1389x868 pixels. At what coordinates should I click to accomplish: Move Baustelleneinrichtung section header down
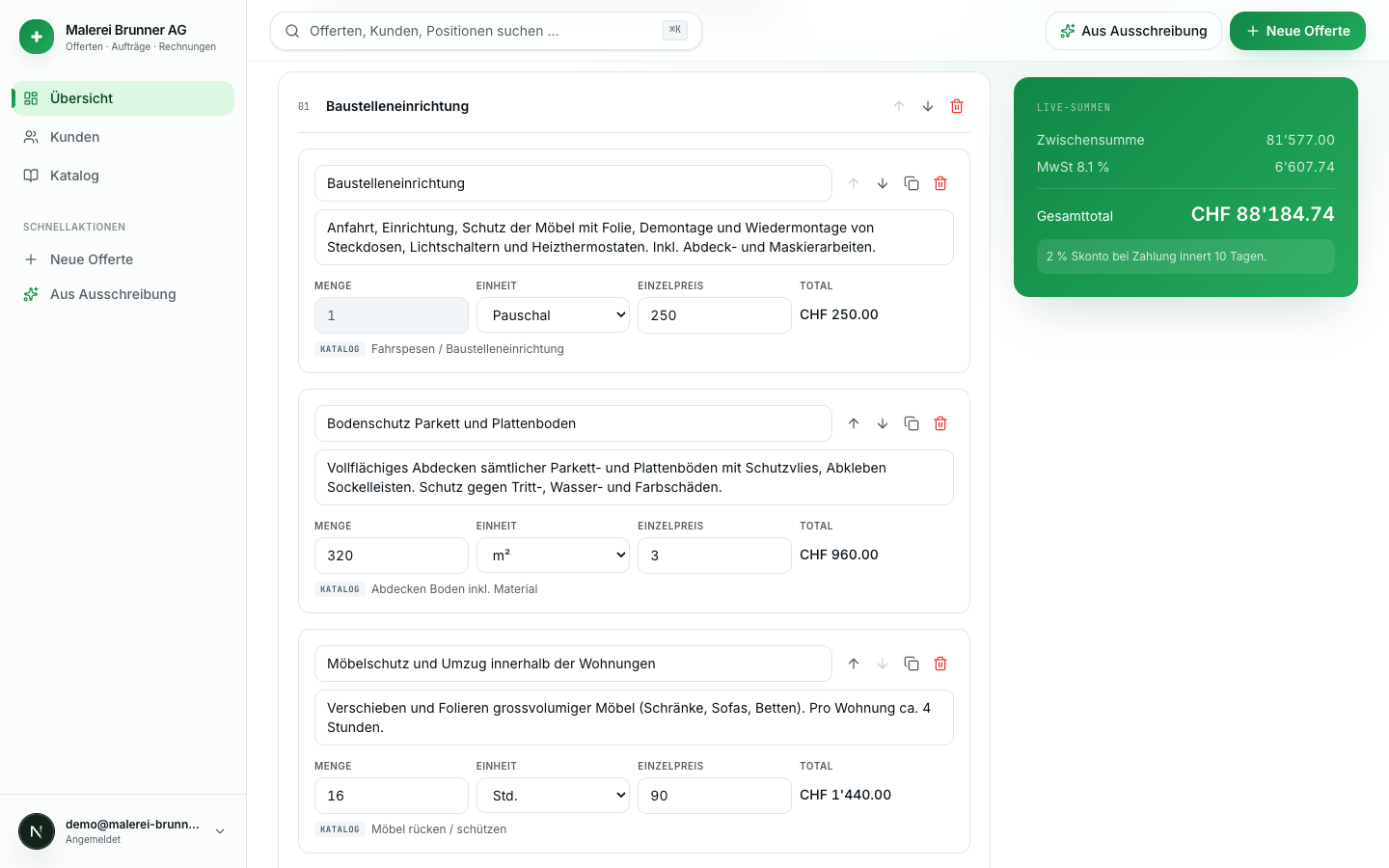tap(928, 106)
